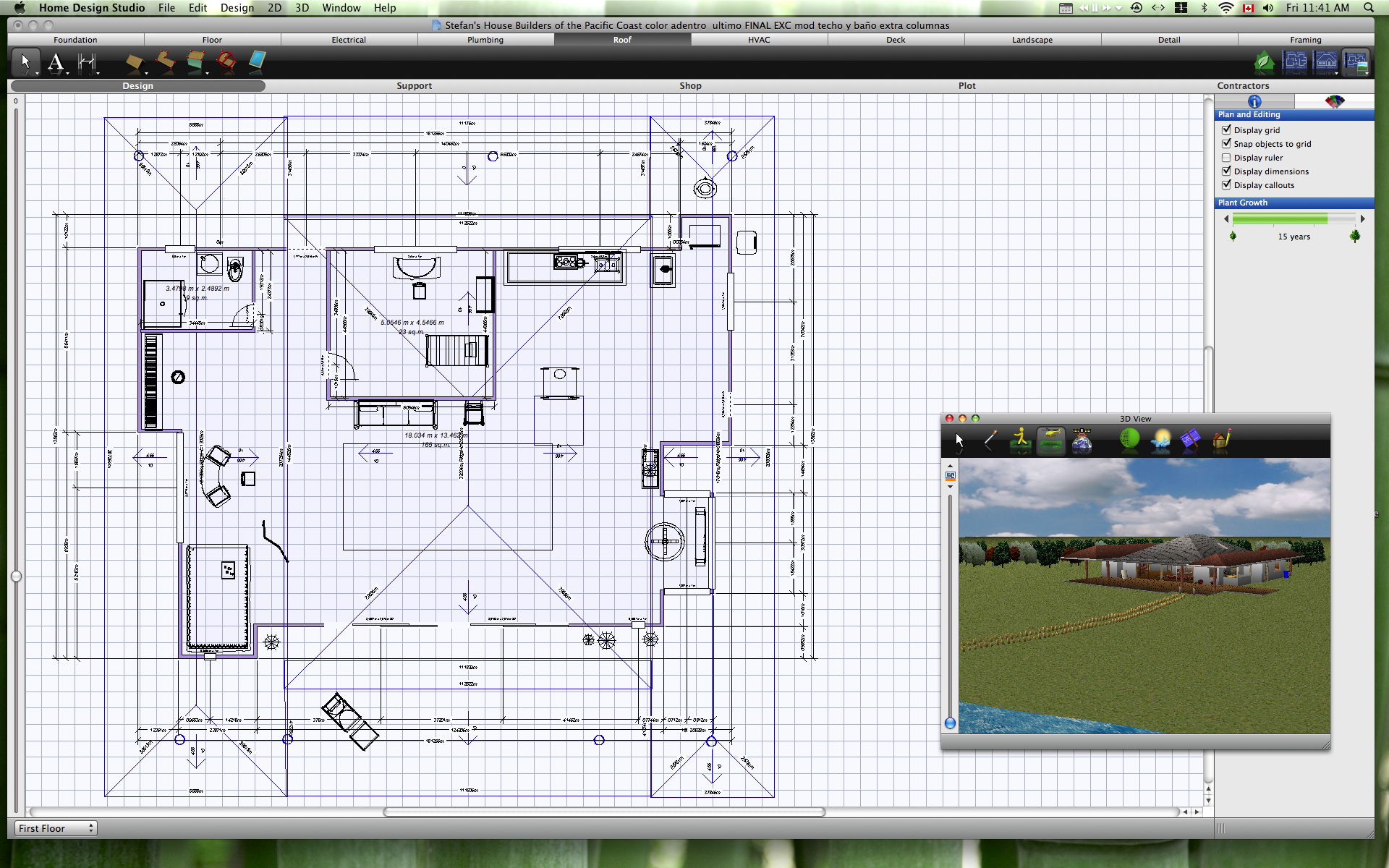Click the Shop section button
1389x868 pixels.
coord(690,85)
